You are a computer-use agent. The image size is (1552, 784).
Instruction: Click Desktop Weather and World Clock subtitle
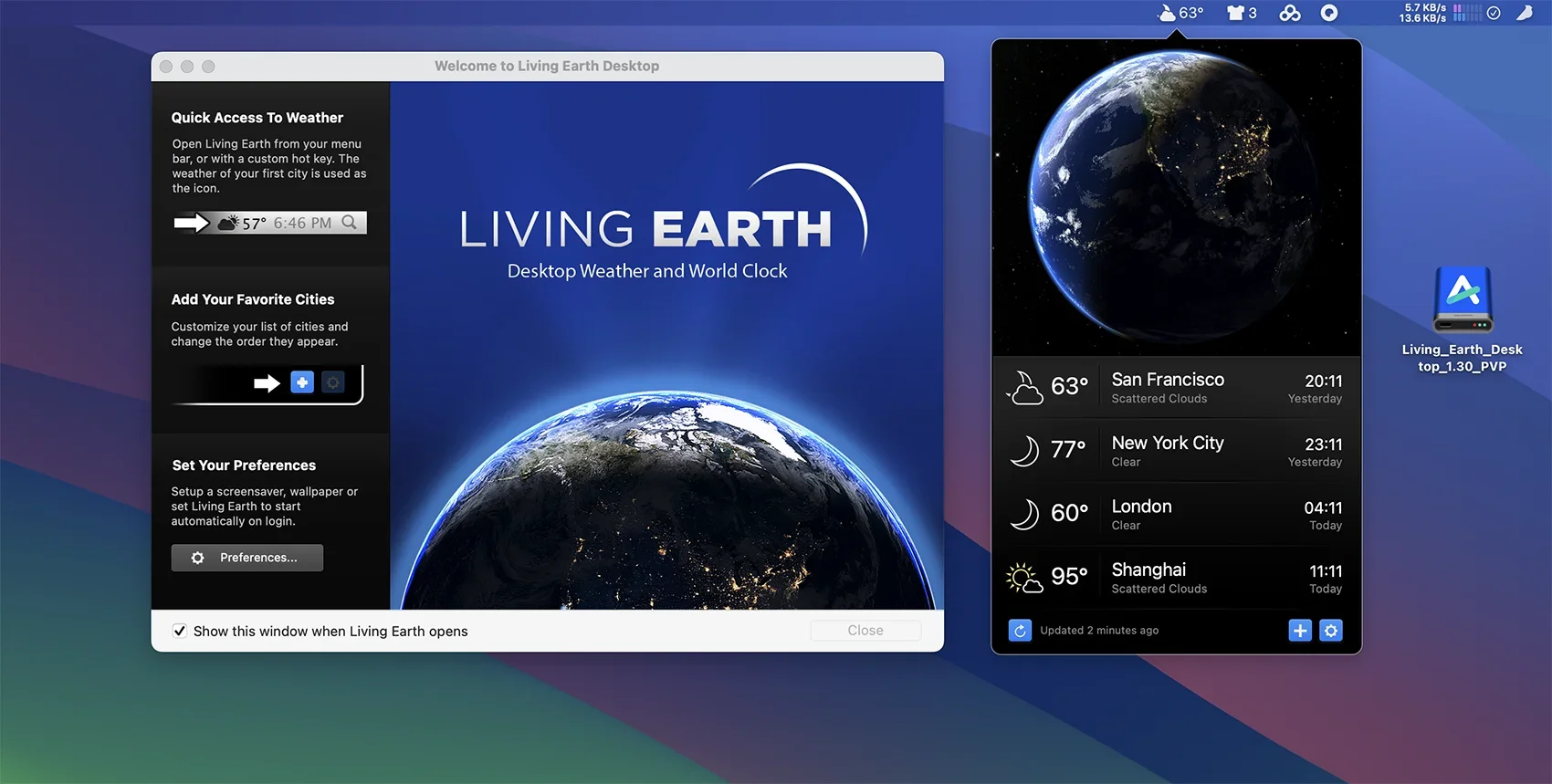coord(647,271)
